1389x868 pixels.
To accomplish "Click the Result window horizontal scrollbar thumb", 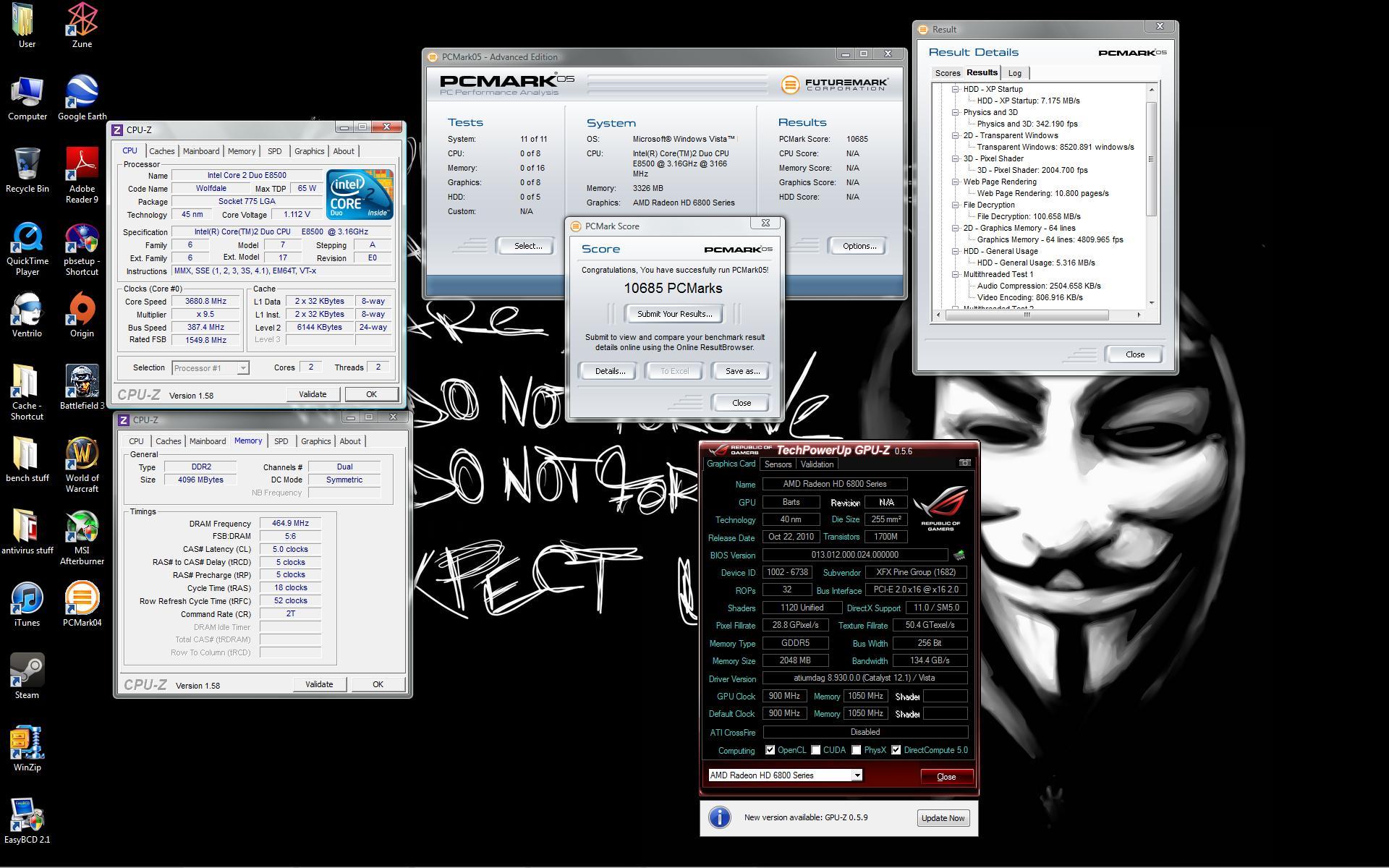I will (1026, 315).
